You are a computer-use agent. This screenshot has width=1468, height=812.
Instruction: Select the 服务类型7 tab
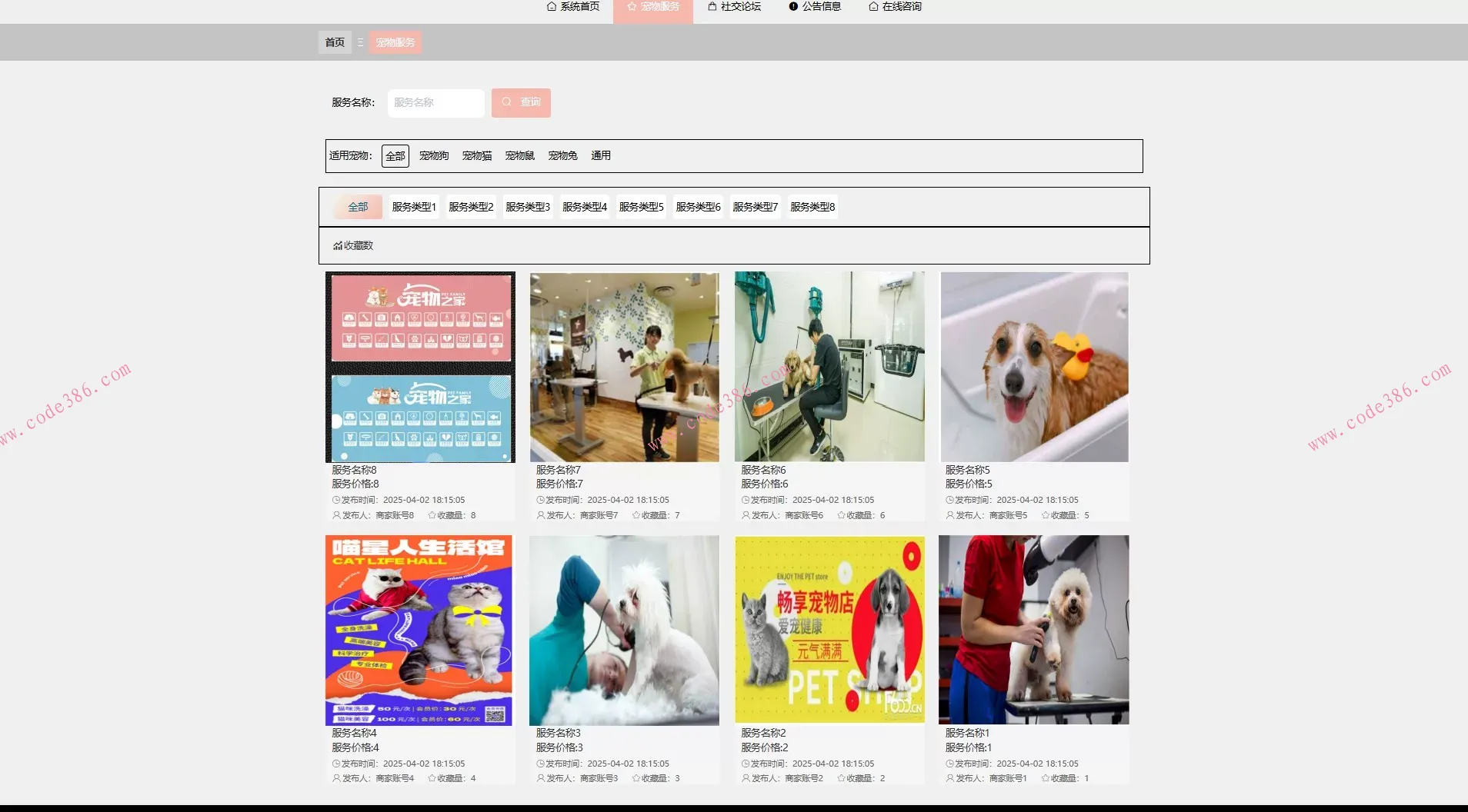pyautogui.click(x=756, y=207)
